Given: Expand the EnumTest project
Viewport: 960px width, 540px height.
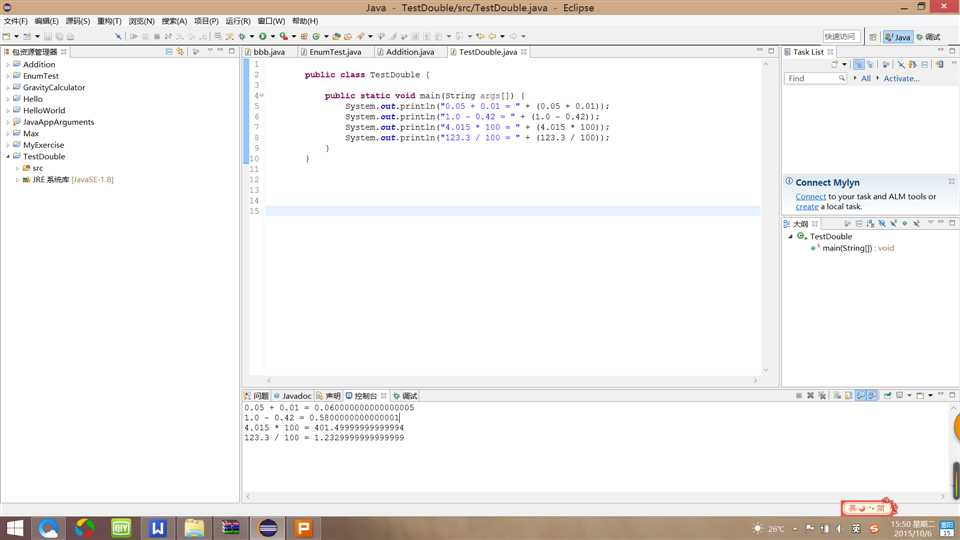Looking at the screenshot, I should click(x=8, y=76).
